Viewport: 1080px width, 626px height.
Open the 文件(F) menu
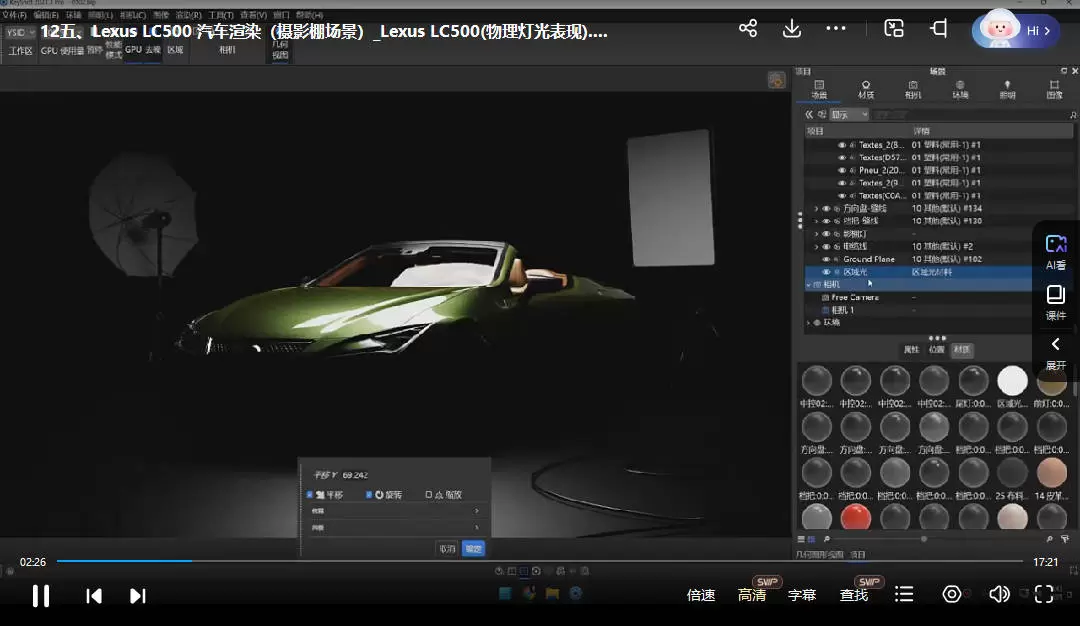tap(14, 14)
